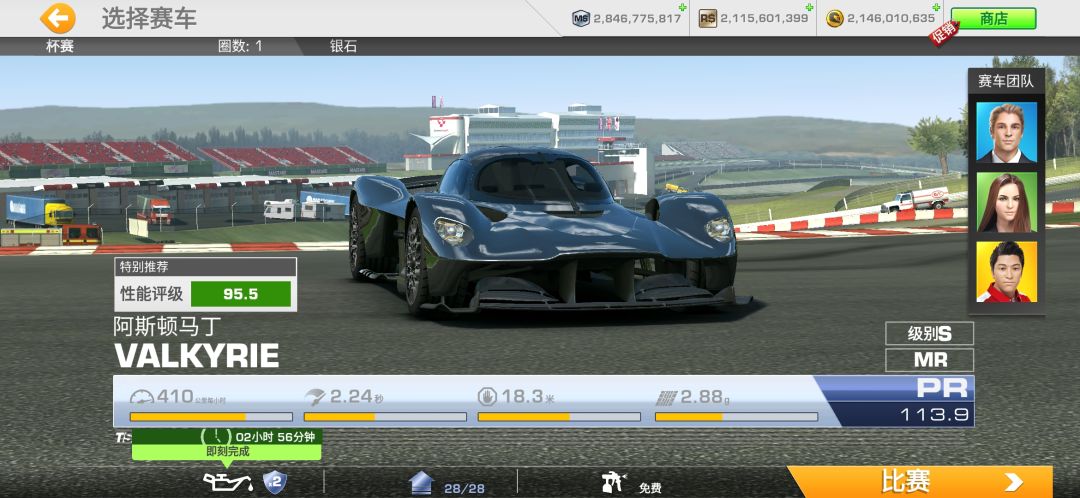Open upgrades icon showing 28/28
This screenshot has width=1080, height=498.
coord(421,483)
